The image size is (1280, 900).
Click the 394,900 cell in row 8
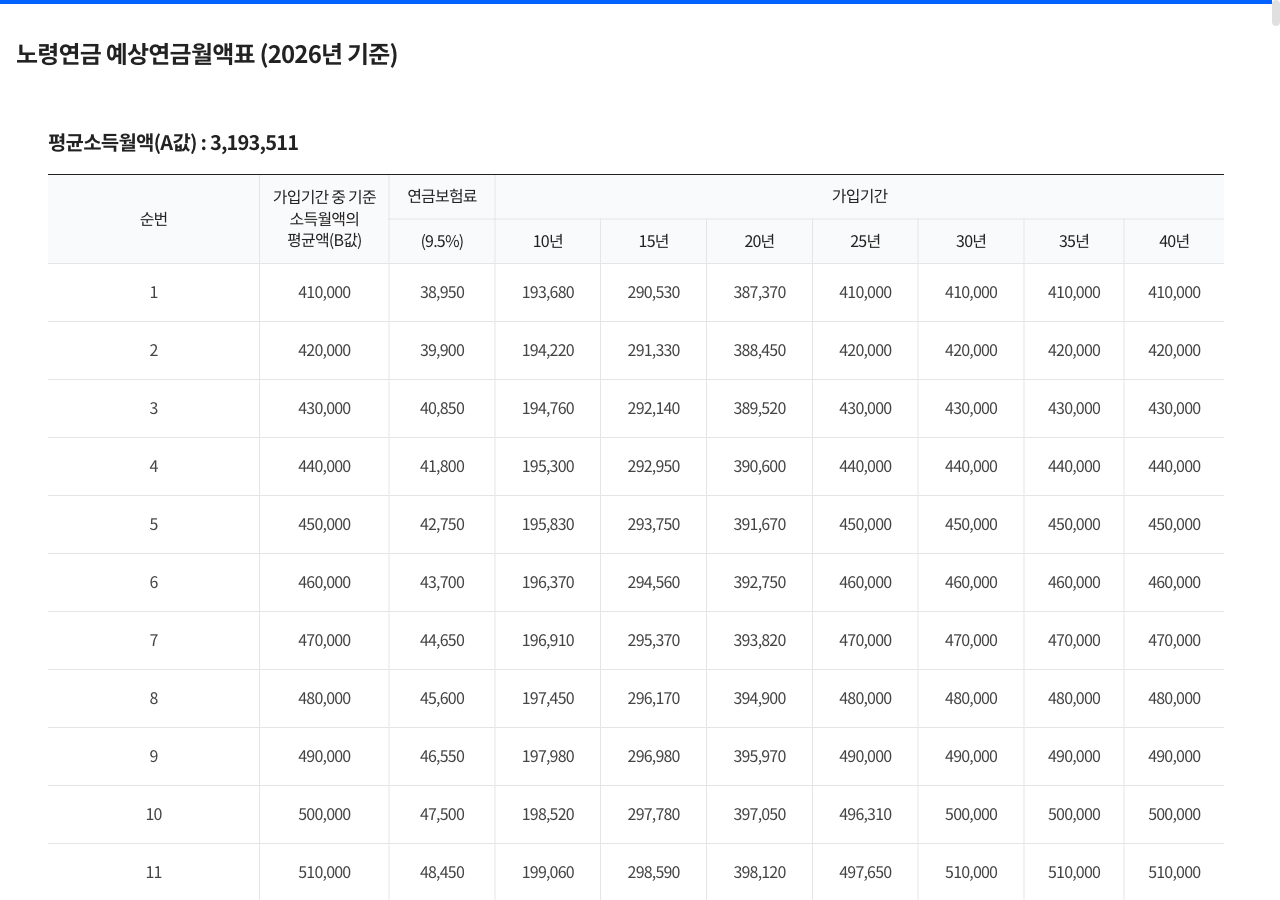click(x=760, y=699)
